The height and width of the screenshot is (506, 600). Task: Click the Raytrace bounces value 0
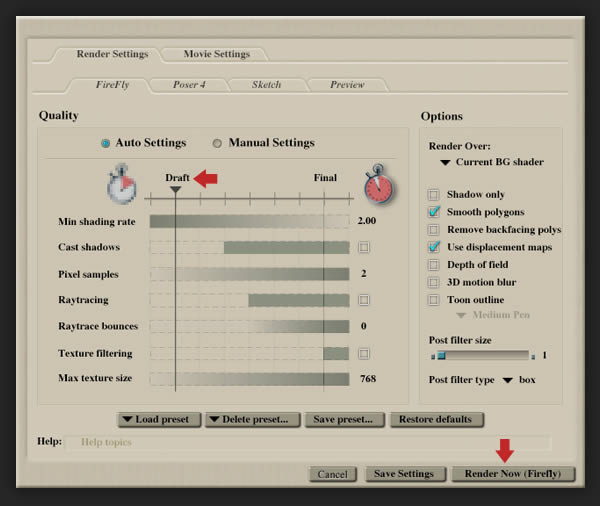[x=364, y=326]
